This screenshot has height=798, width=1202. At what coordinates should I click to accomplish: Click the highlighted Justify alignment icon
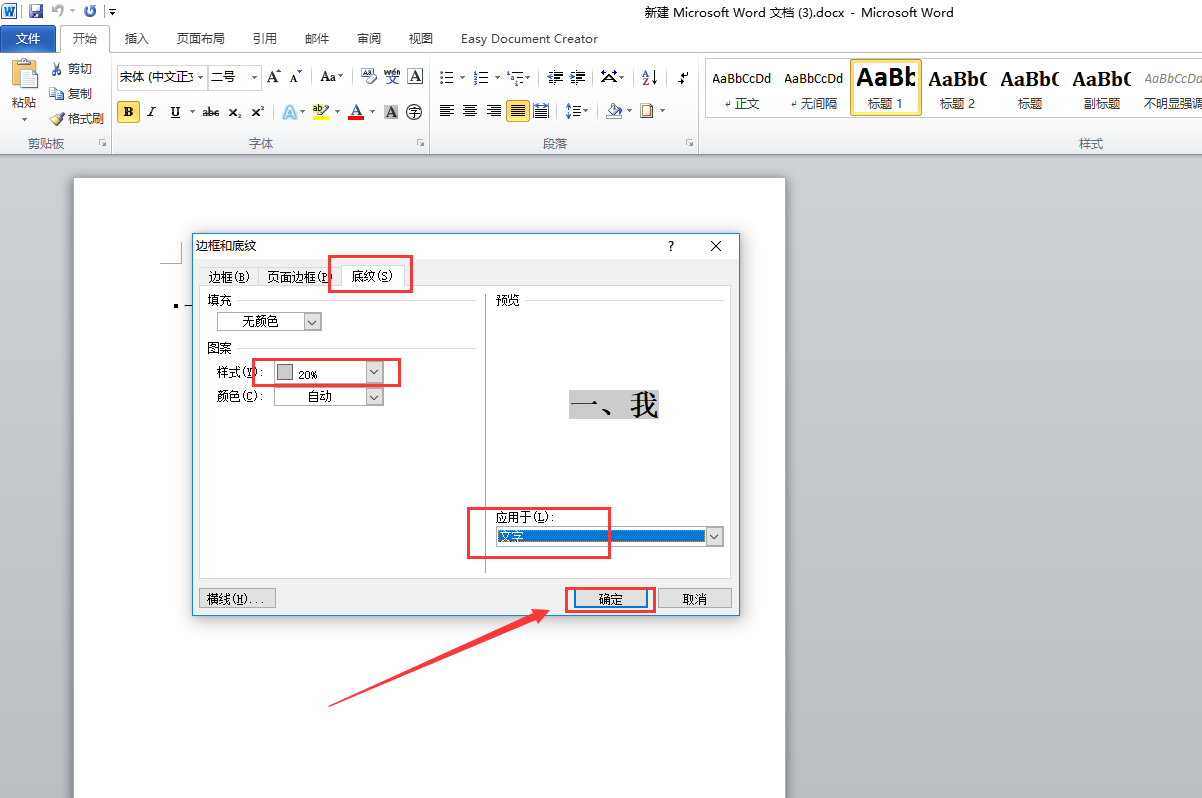pos(517,111)
